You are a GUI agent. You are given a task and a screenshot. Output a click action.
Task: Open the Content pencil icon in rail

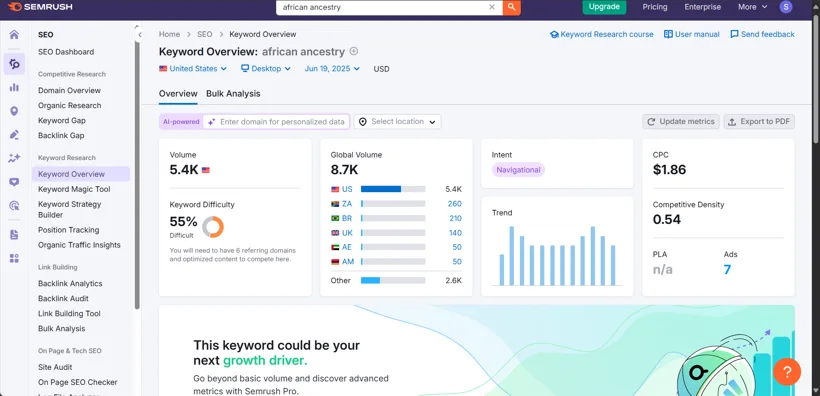coord(14,134)
